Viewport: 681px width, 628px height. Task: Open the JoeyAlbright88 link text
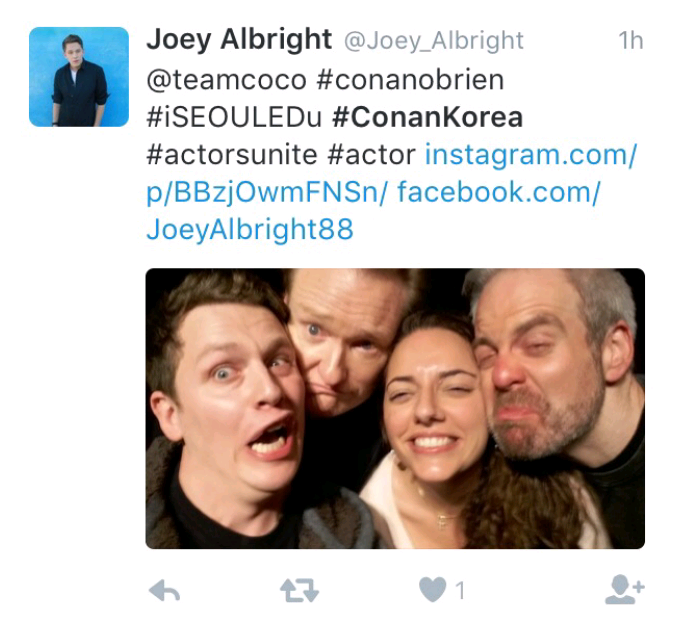250,230
